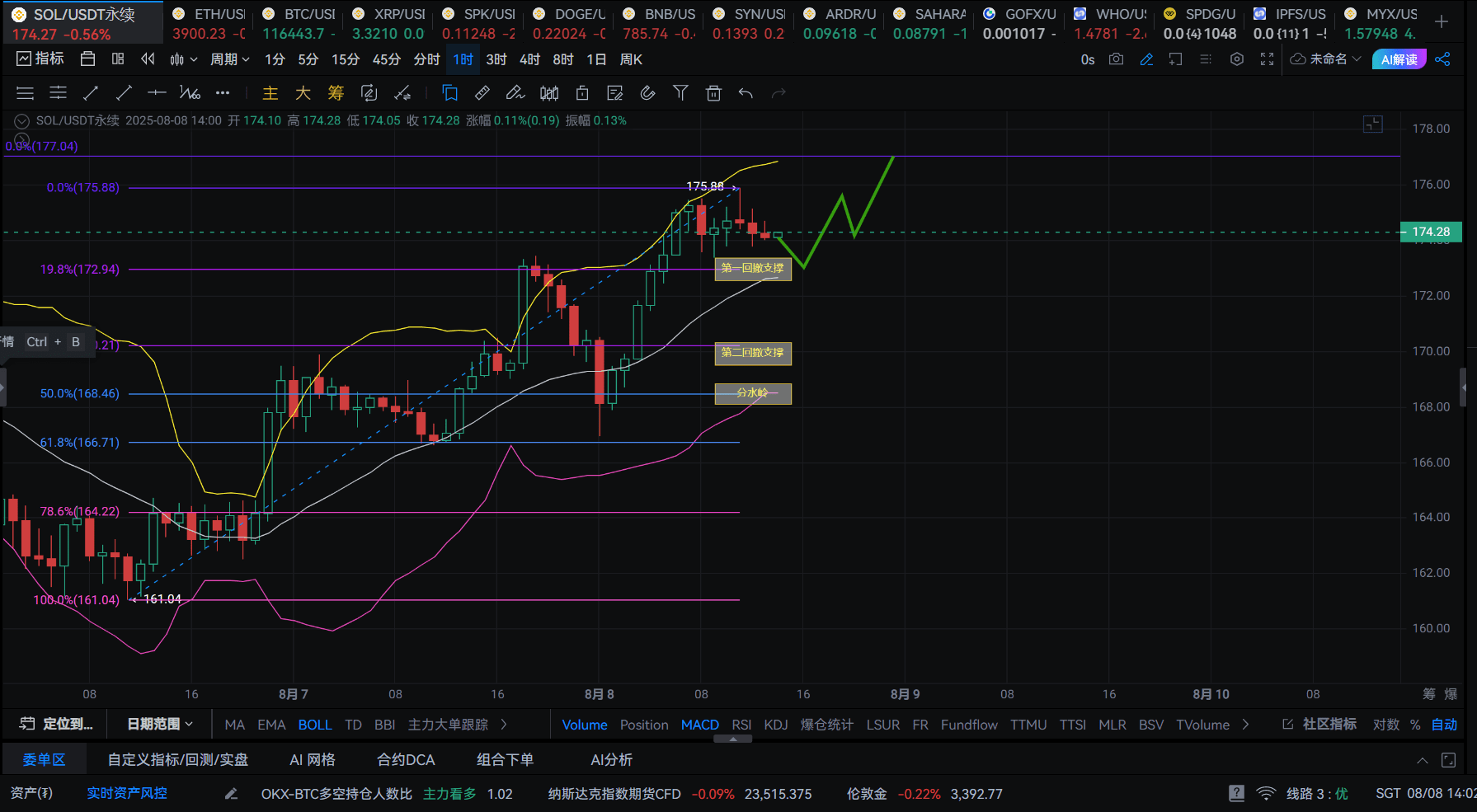Click the share icon
The width and height of the screenshot is (1477, 812).
pyautogui.click(x=1442, y=59)
